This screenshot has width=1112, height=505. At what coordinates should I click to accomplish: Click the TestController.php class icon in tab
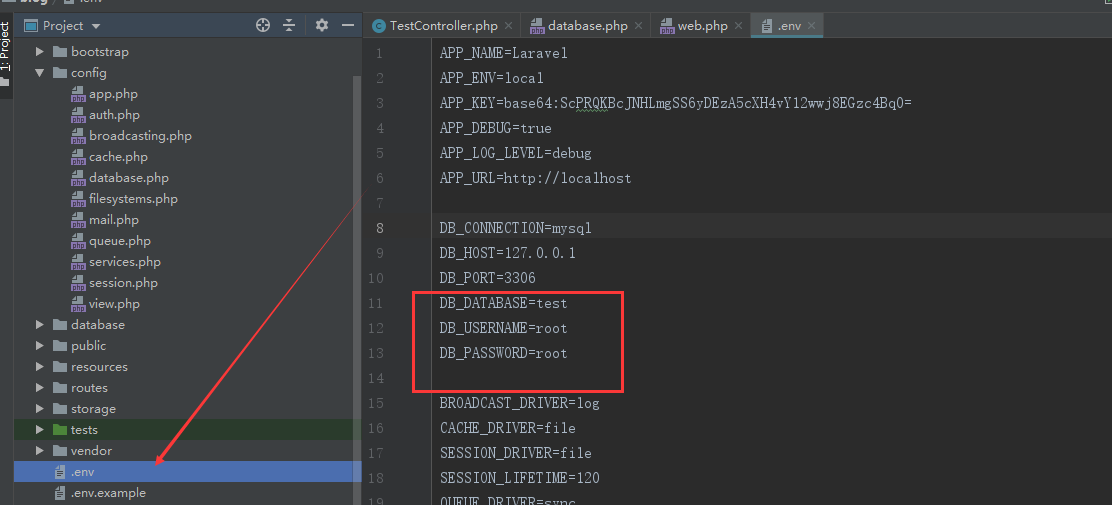pyautogui.click(x=379, y=26)
